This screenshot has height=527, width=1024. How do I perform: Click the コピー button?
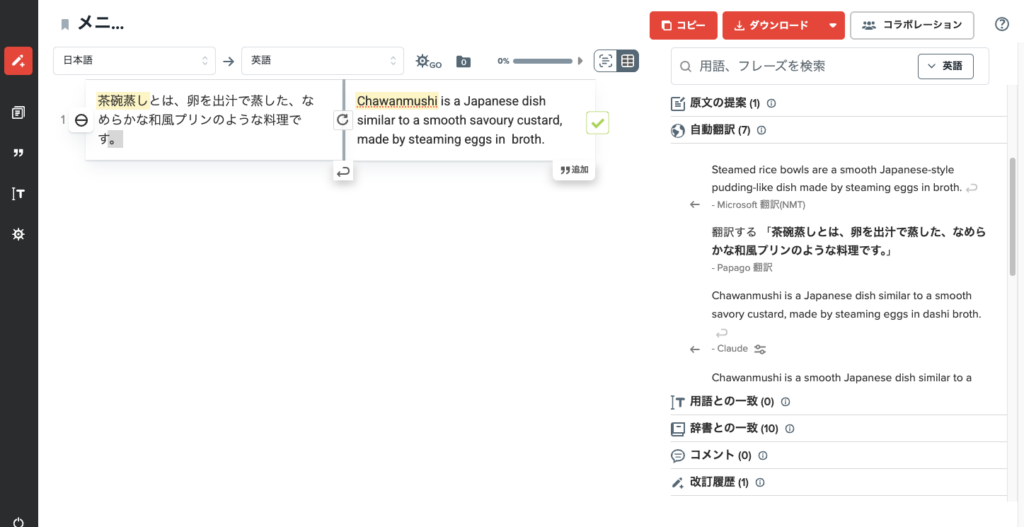(x=683, y=25)
